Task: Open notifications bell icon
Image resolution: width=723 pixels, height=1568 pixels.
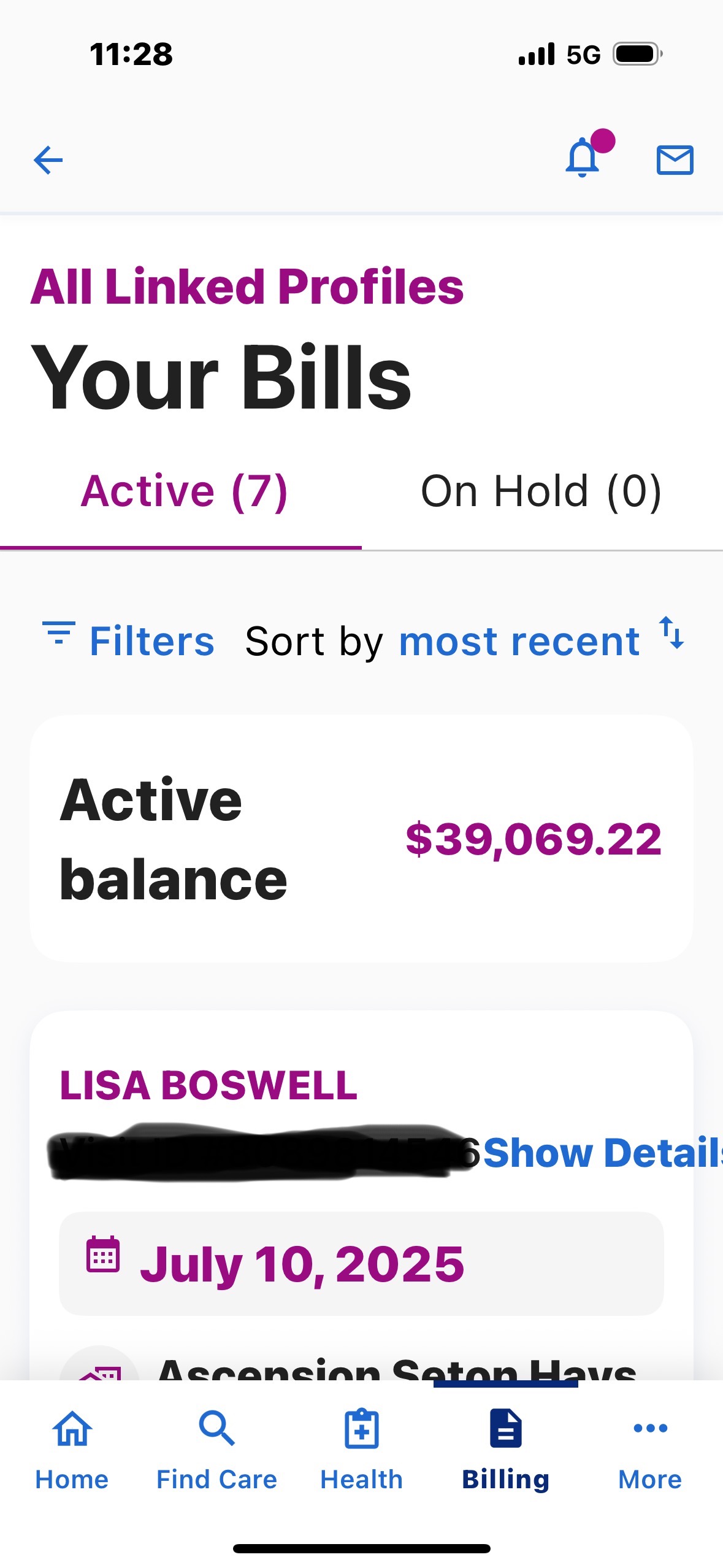Action: [x=583, y=159]
